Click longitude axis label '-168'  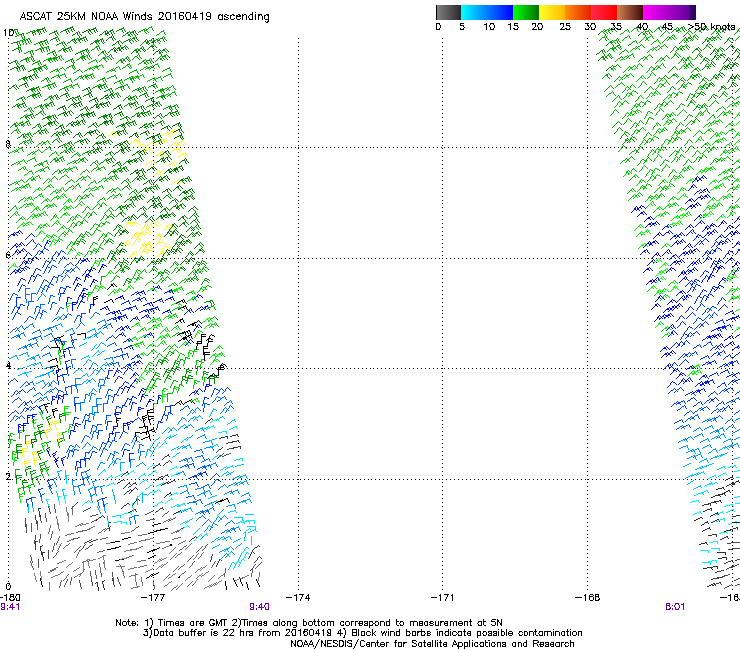[x=588, y=598]
